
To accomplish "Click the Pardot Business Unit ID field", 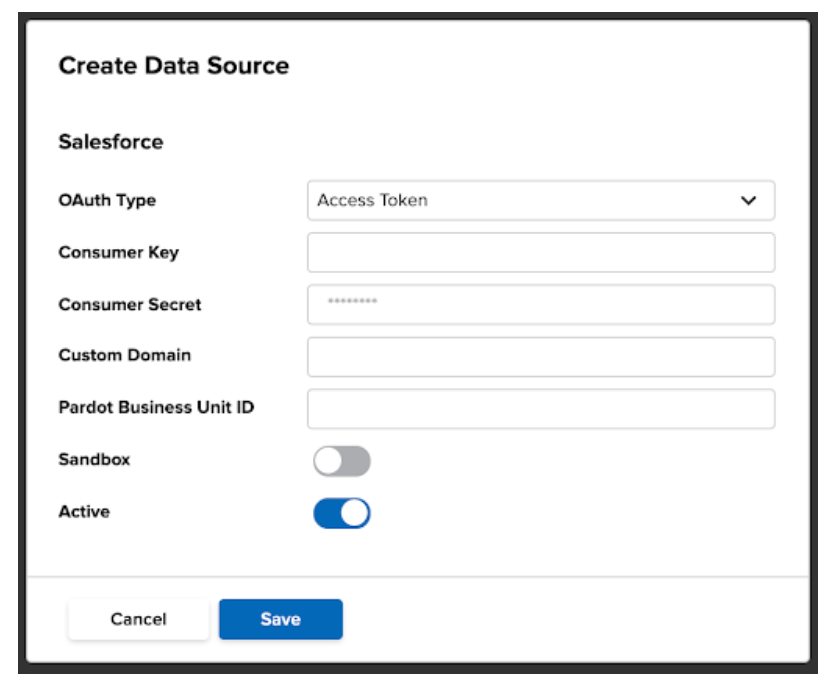I will (x=541, y=409).
